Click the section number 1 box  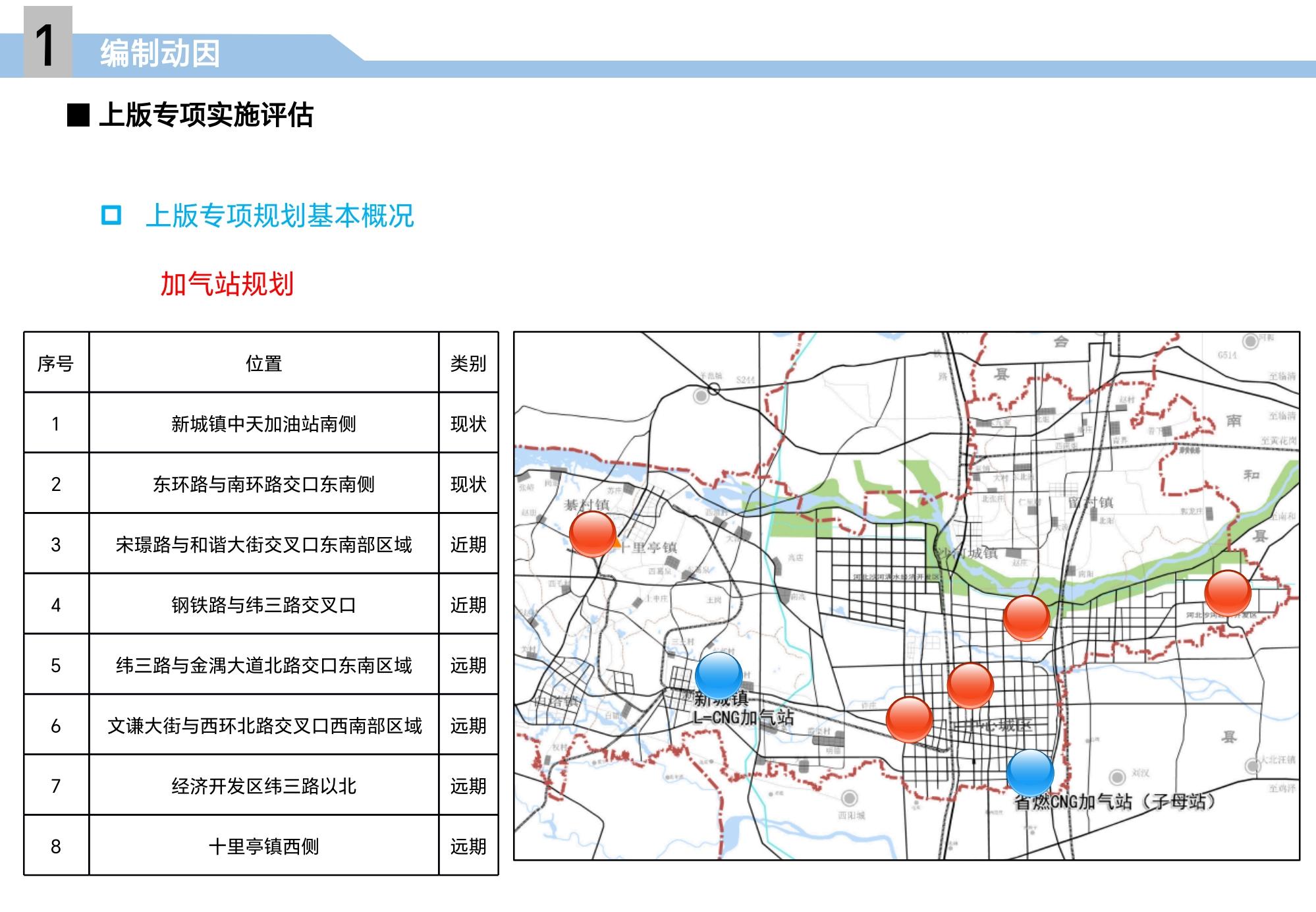click(47, 42)
